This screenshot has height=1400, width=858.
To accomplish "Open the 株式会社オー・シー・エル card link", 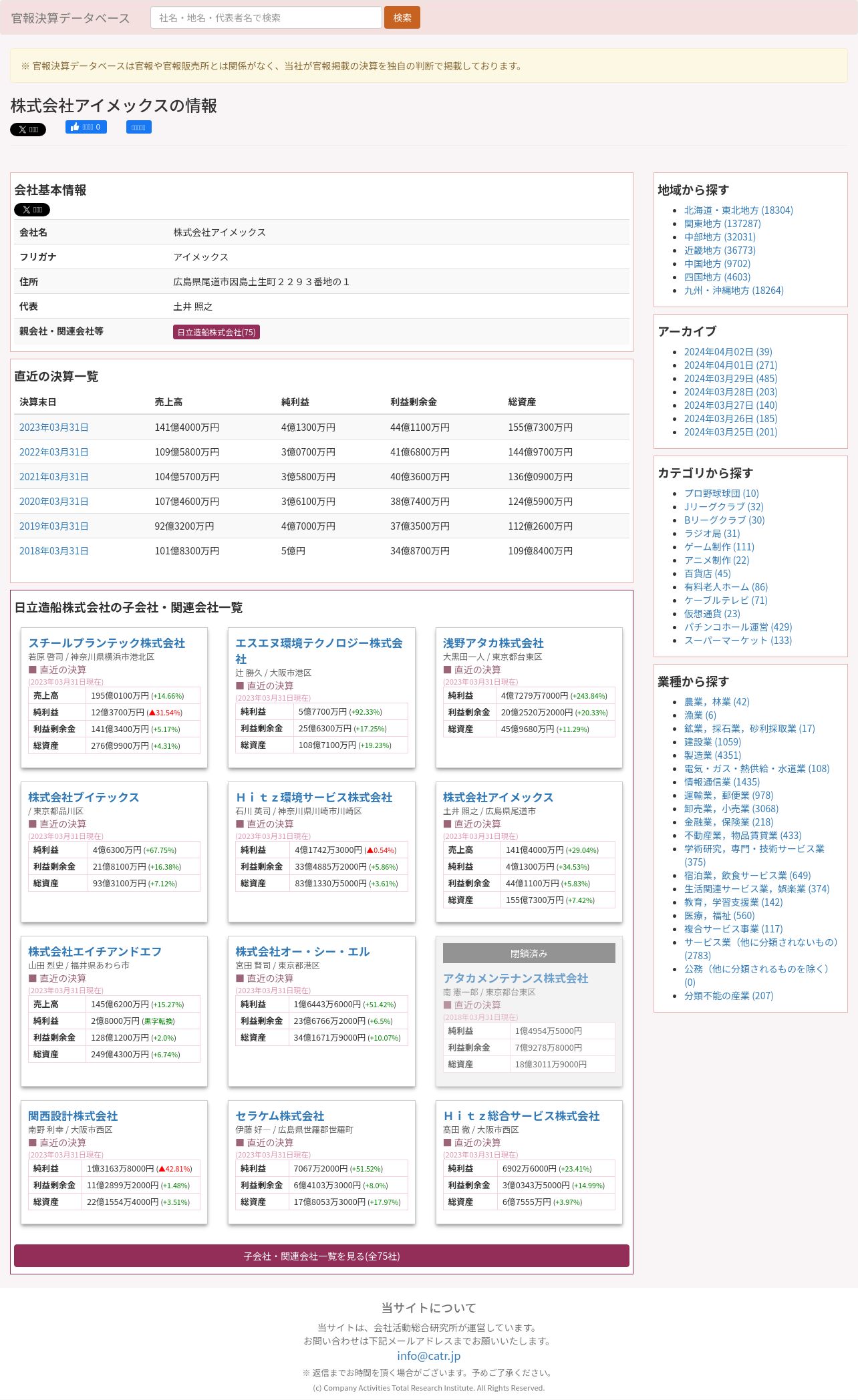I will click(x=303, y=952).
